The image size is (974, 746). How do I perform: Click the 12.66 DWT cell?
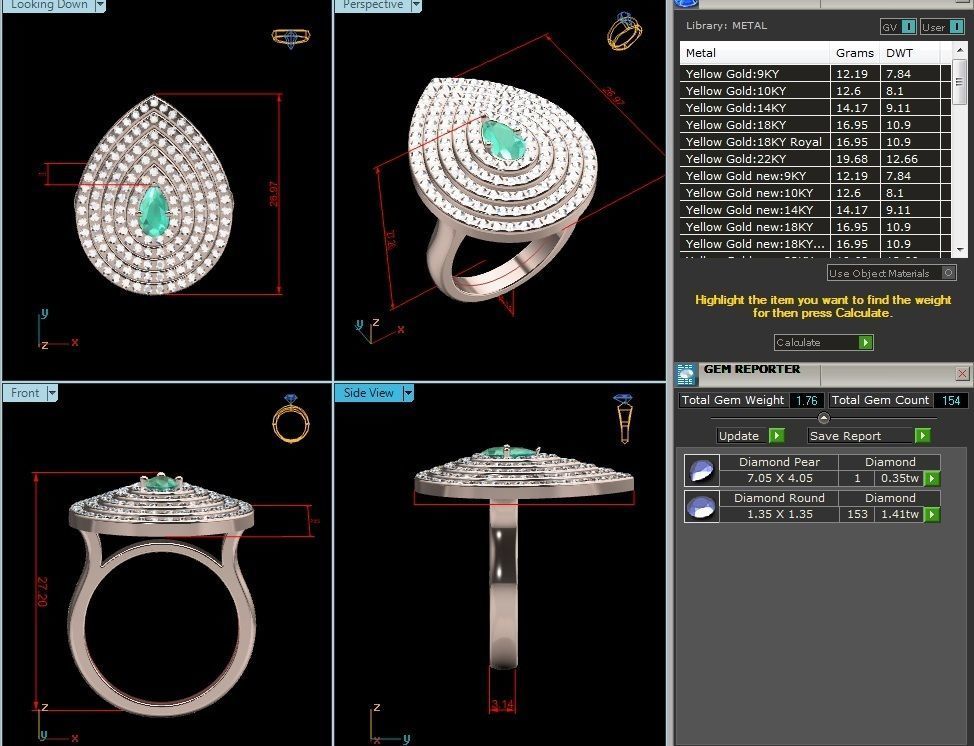(911, 159)
